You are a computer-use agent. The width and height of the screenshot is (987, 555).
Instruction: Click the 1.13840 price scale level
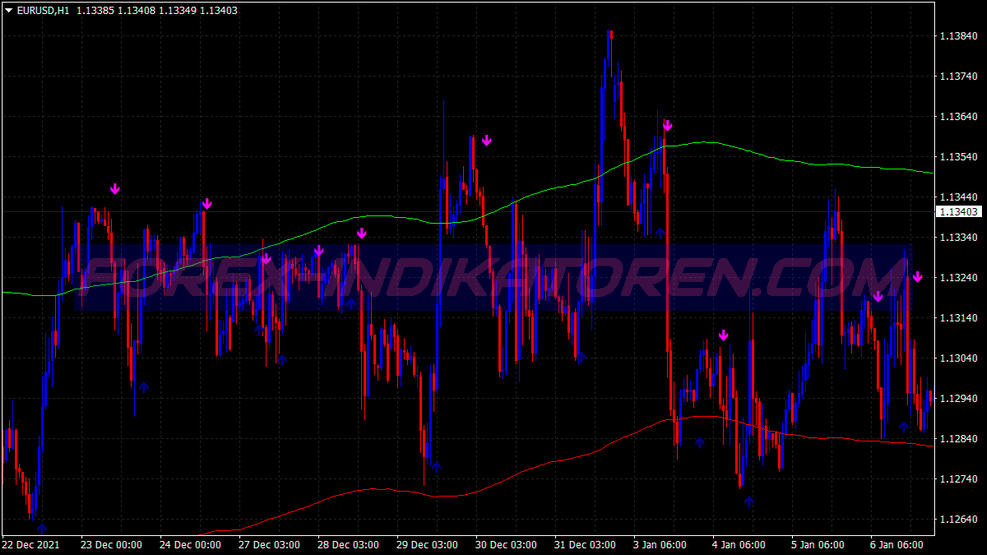point(958,36)
